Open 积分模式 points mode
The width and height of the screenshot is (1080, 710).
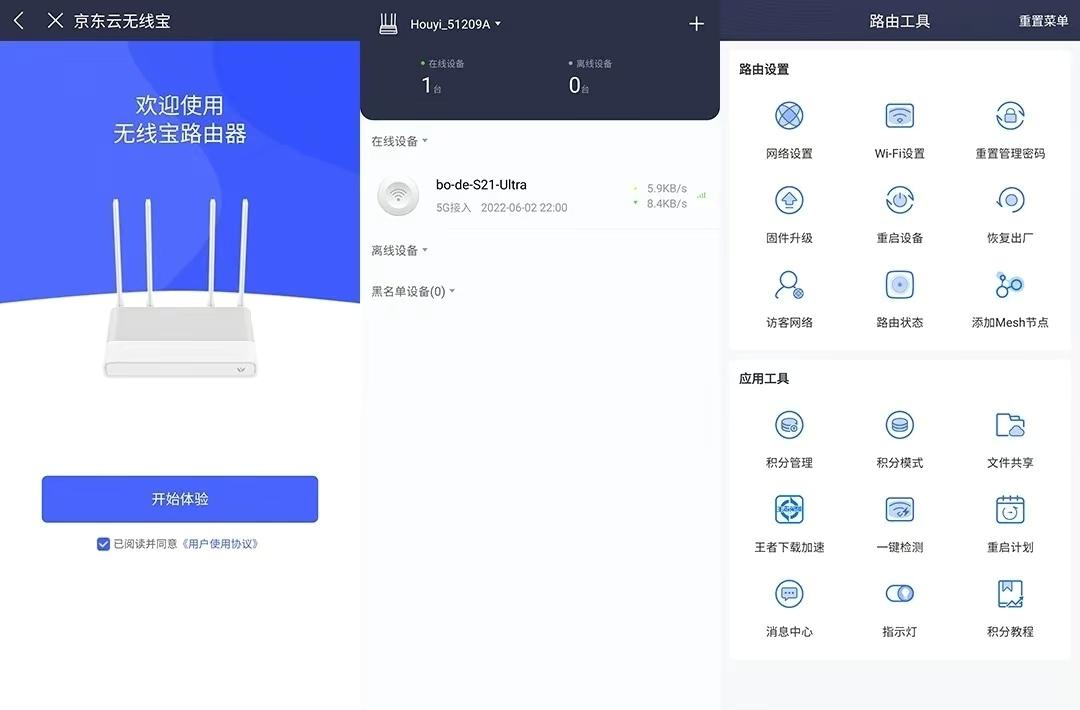click(900, 440)
